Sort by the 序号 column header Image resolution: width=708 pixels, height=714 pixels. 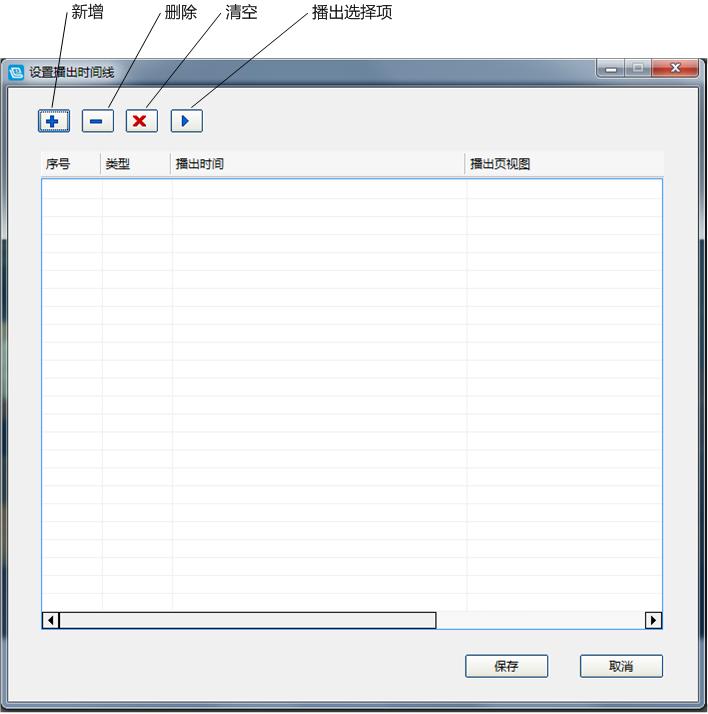[71, 164]
